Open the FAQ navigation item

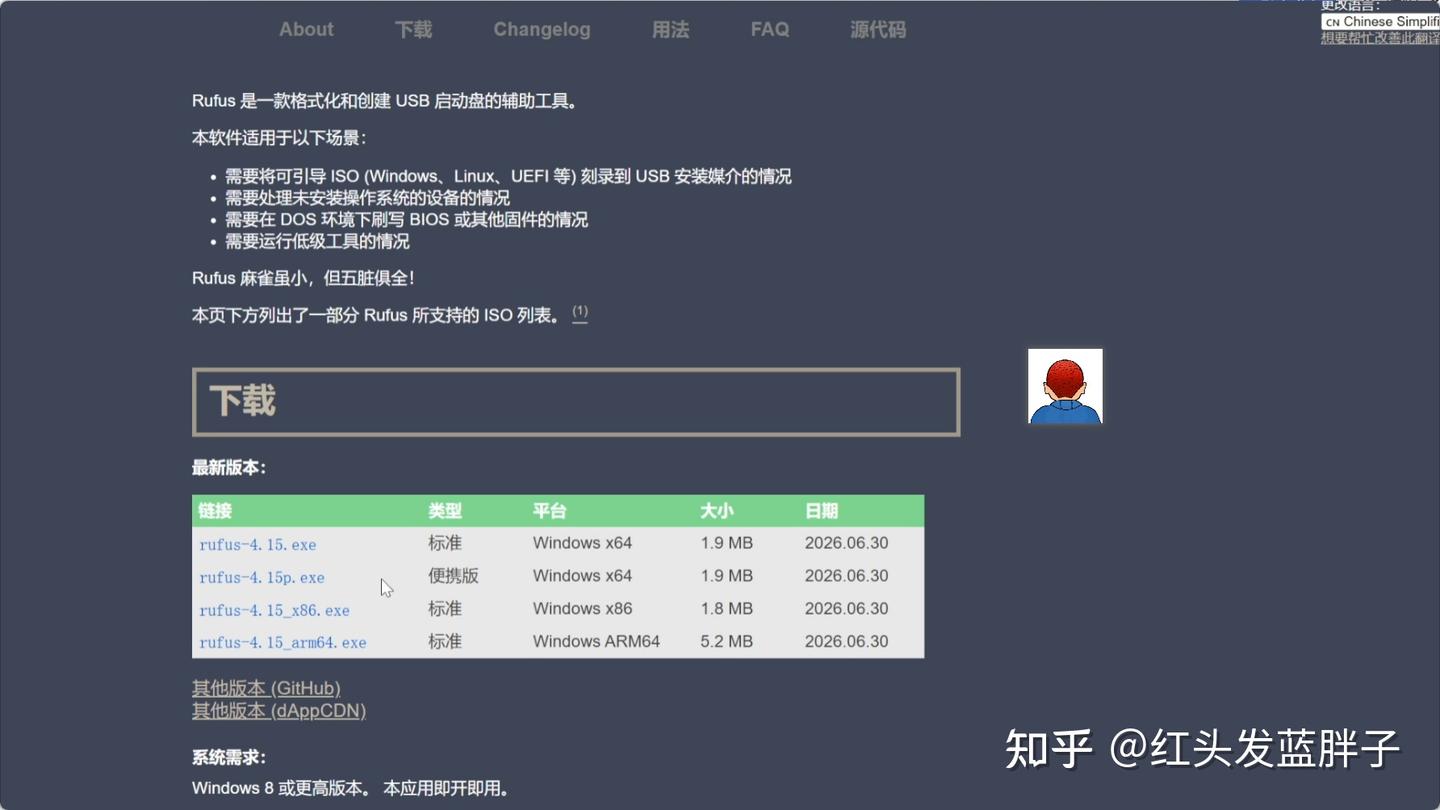(770, 30)
